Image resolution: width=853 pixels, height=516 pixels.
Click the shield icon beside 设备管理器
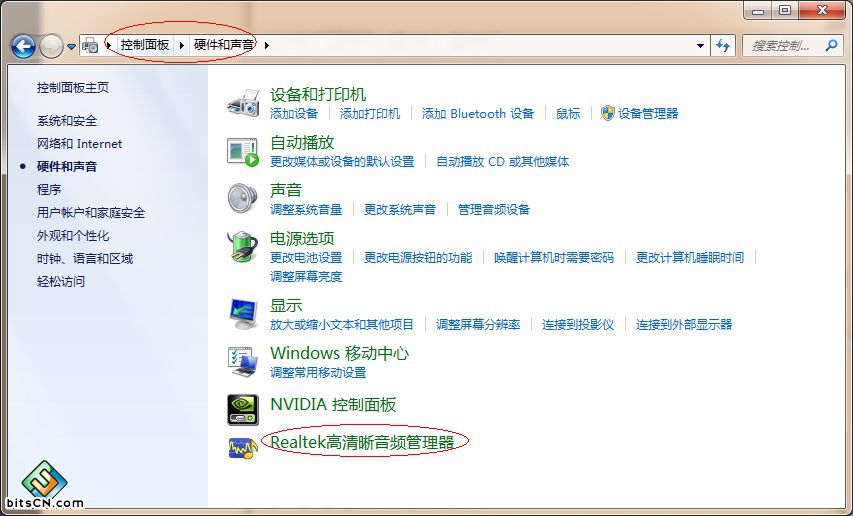tap(608, 113)
